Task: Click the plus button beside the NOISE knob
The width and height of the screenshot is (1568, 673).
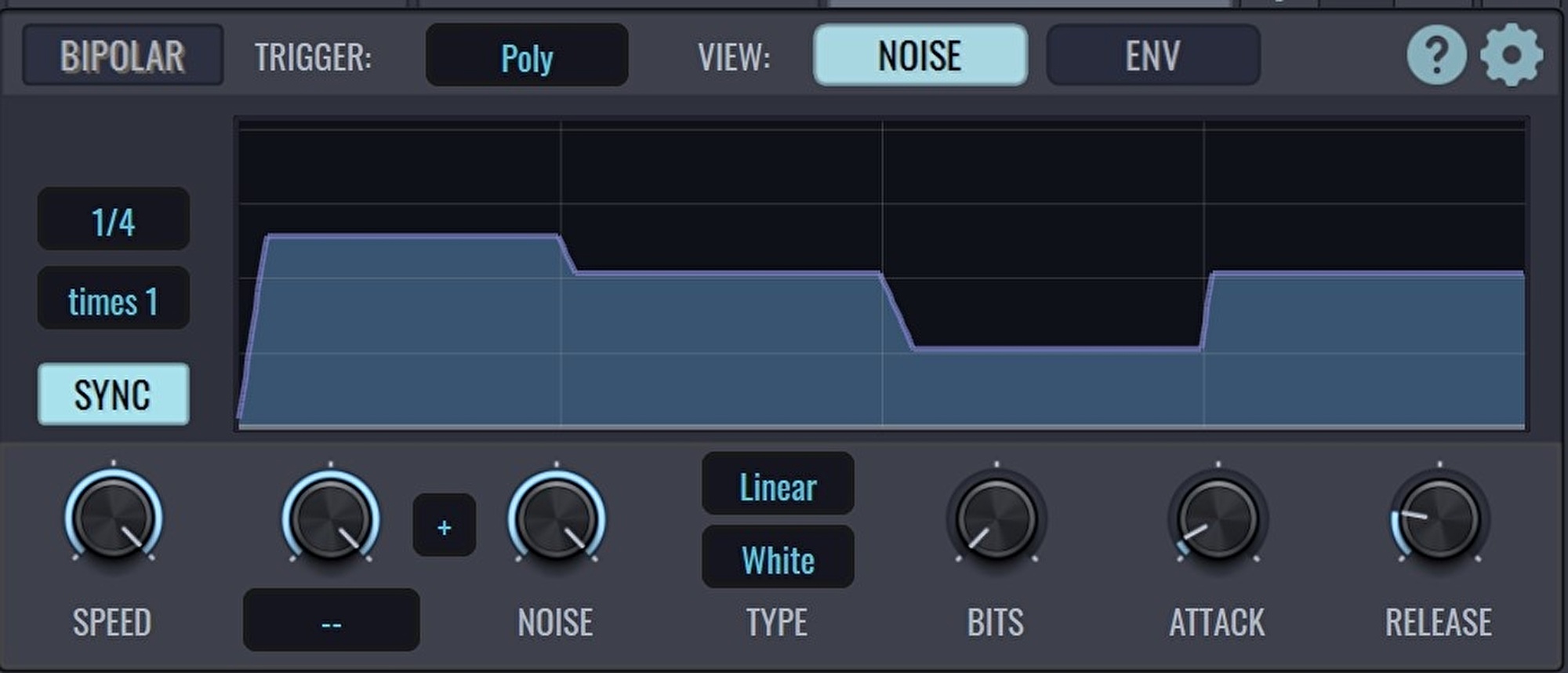Action: (444, 526)
